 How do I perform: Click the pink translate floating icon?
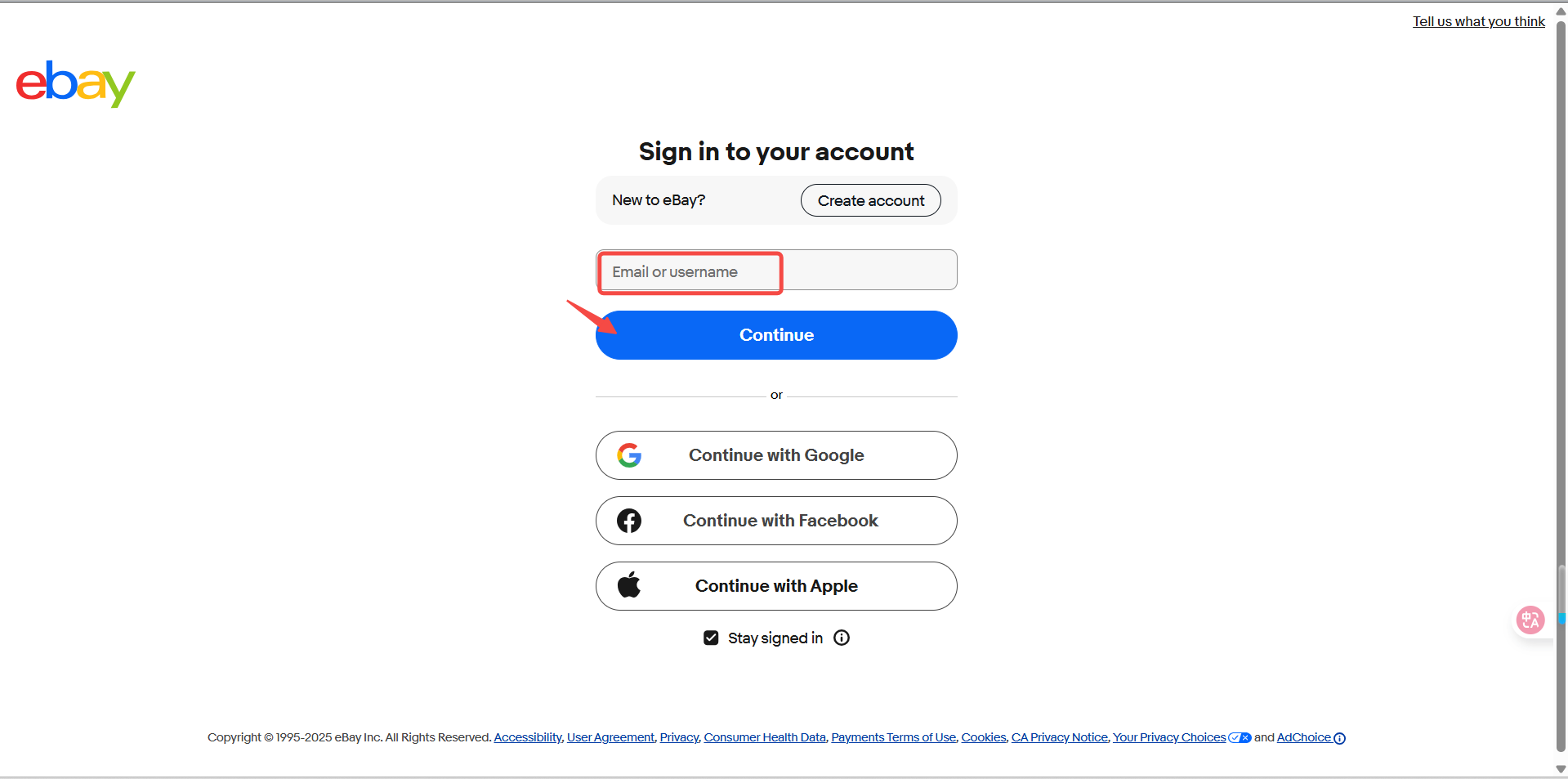(1530, 620)
